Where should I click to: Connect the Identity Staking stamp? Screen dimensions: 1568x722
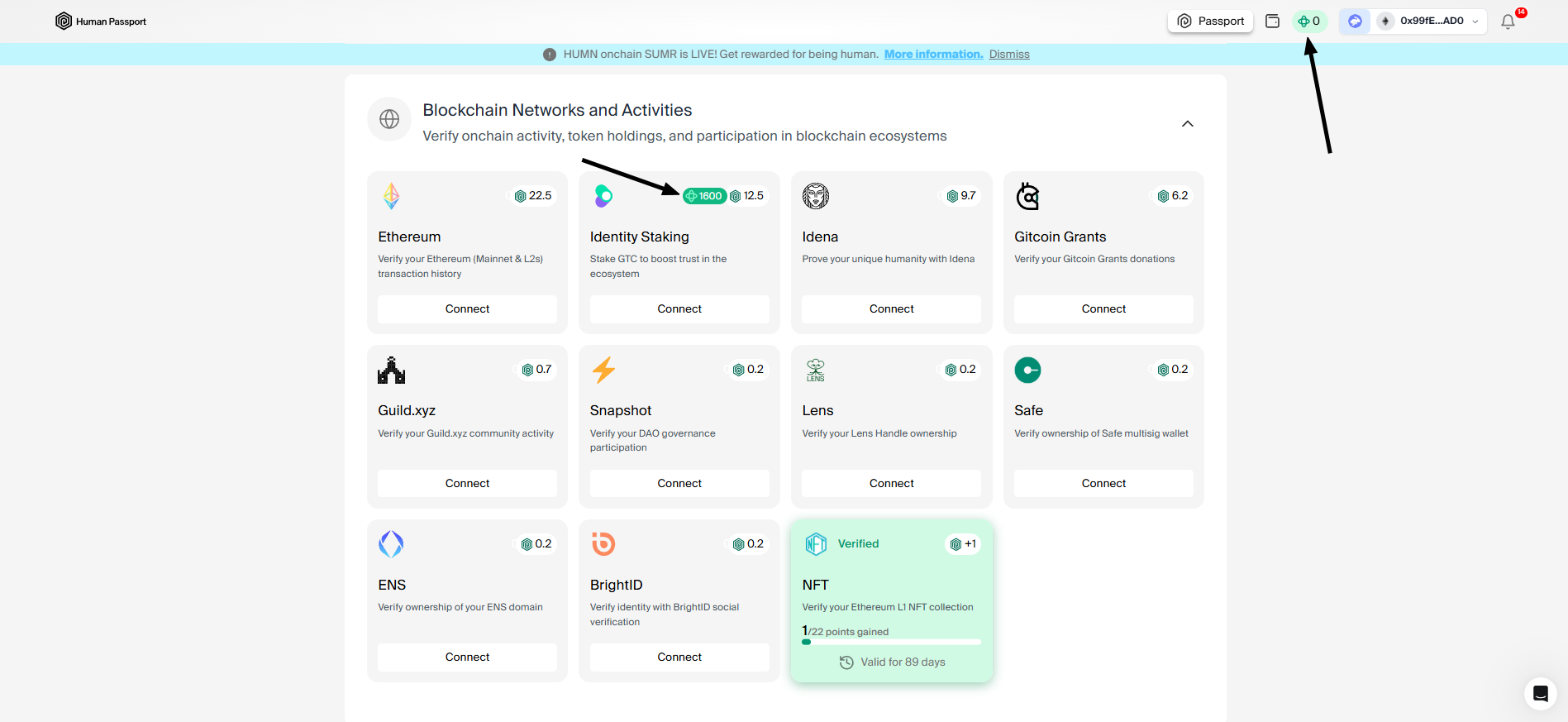(x=679, y=308)
